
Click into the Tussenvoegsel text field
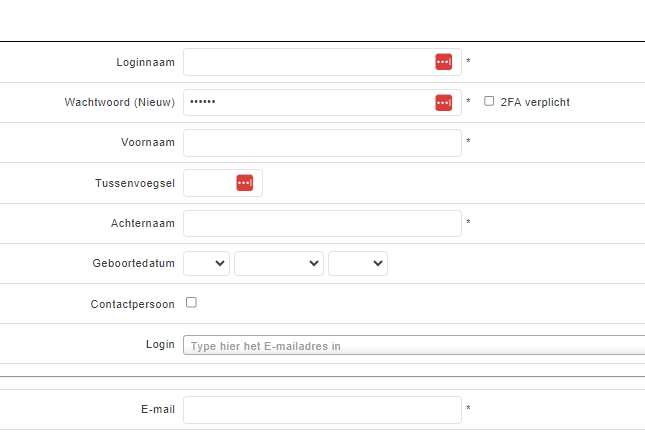click(x=208, y=183)
